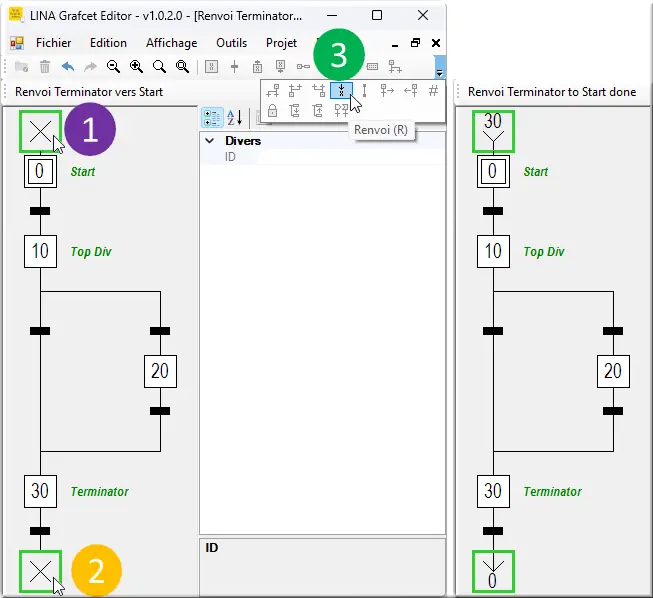Select the transition below step 30 in the left chart
The image size is (653, 598).
pos(40,531)
